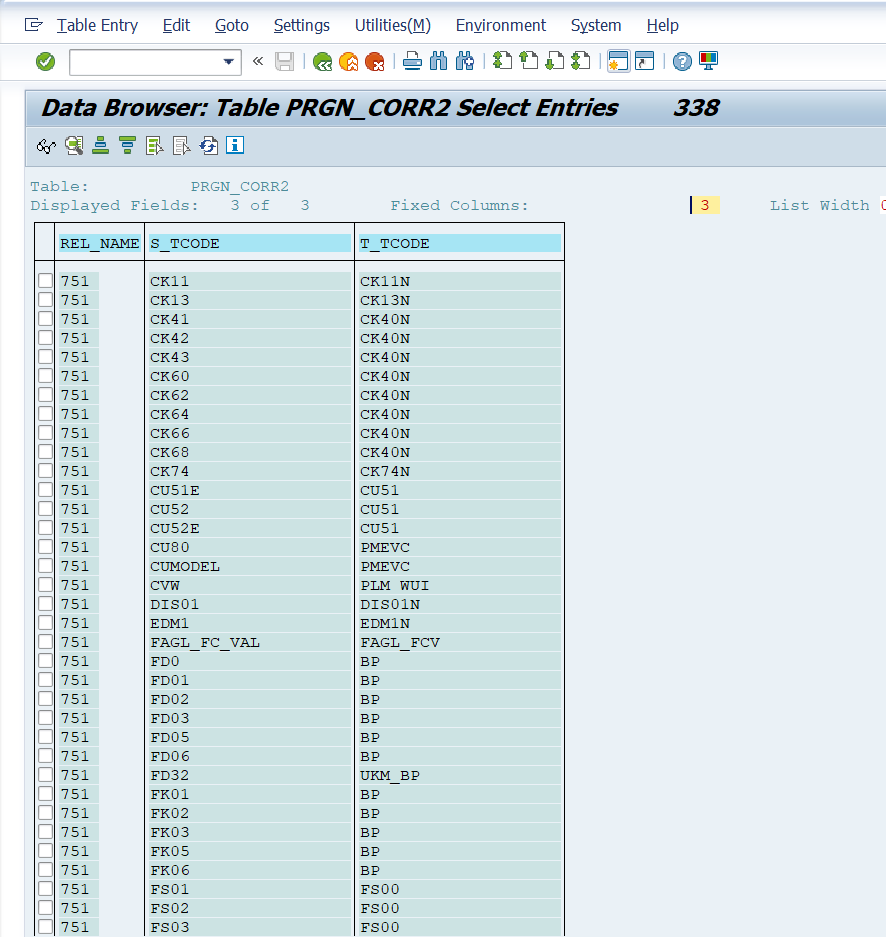Click the Print icon
This screenshot has width=886, height=937.
pyautogui.click(x=412, y=62)
